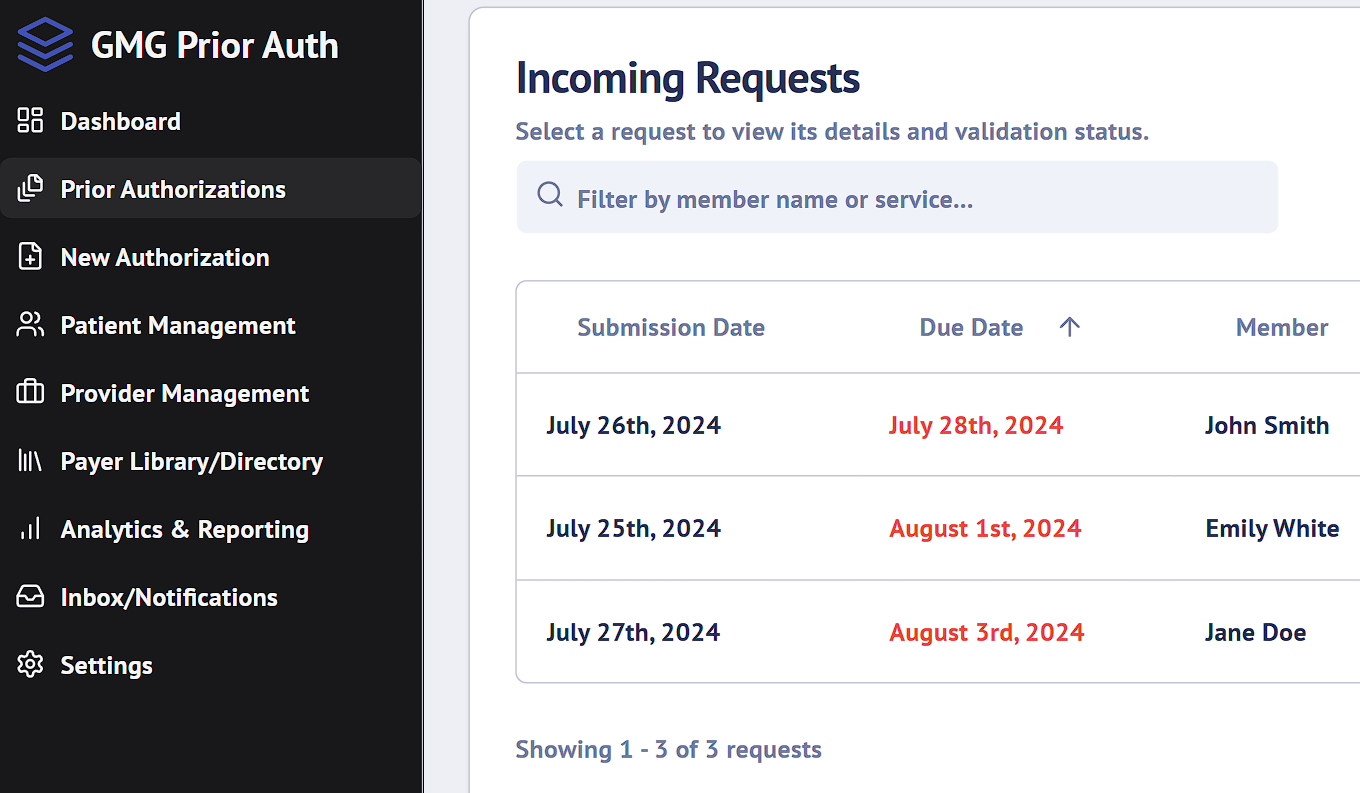The height and width of the screenshot is (793, 1360).
Task: Click the Settings gear icon
Action: pos(31,665)
